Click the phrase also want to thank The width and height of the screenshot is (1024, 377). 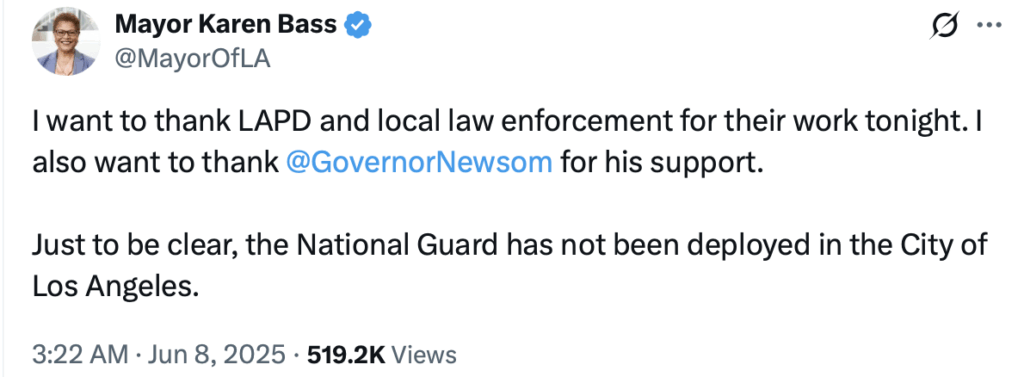[x=155, y=161]
